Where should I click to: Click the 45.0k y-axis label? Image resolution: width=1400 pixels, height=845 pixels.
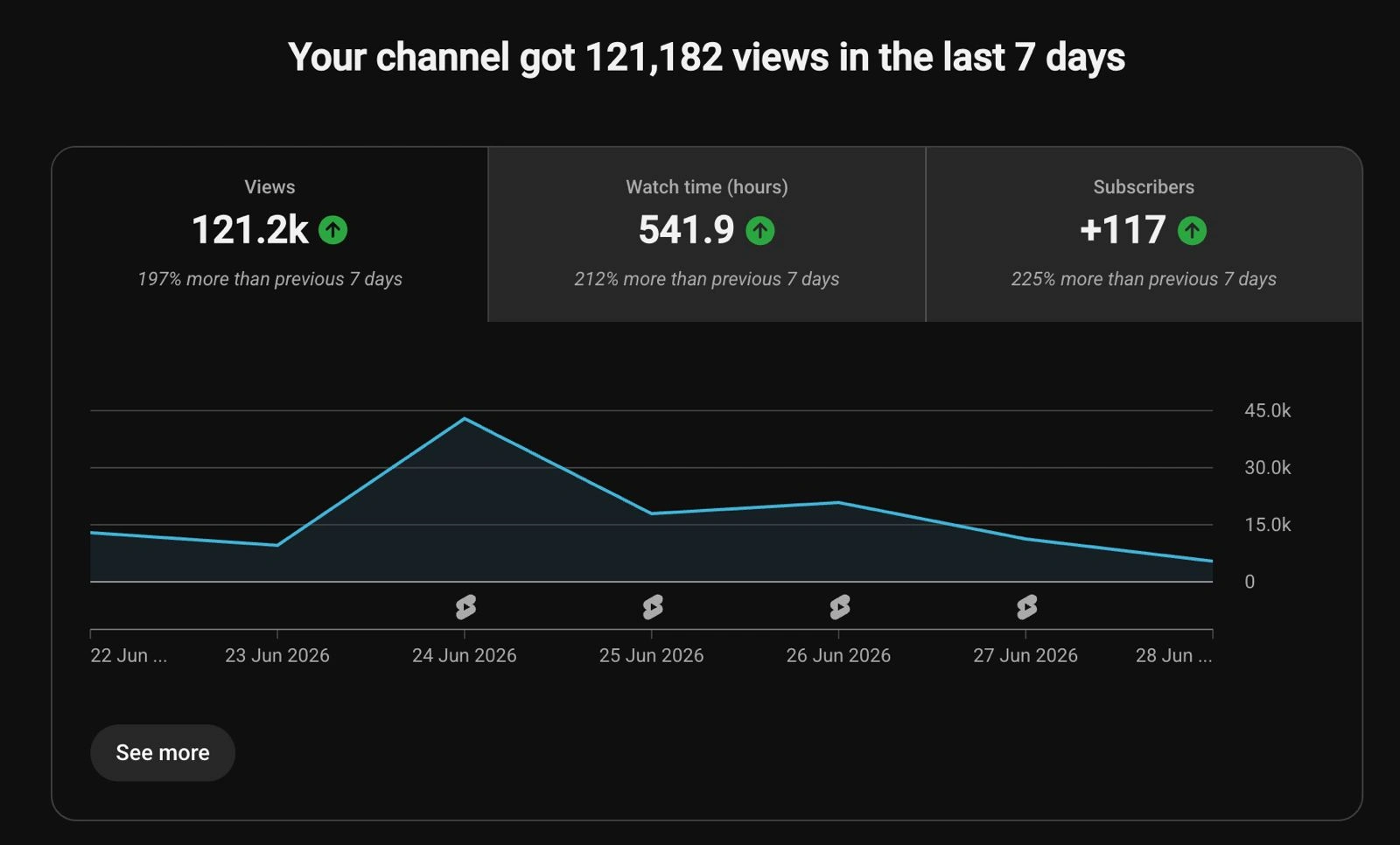(1268, 410)
